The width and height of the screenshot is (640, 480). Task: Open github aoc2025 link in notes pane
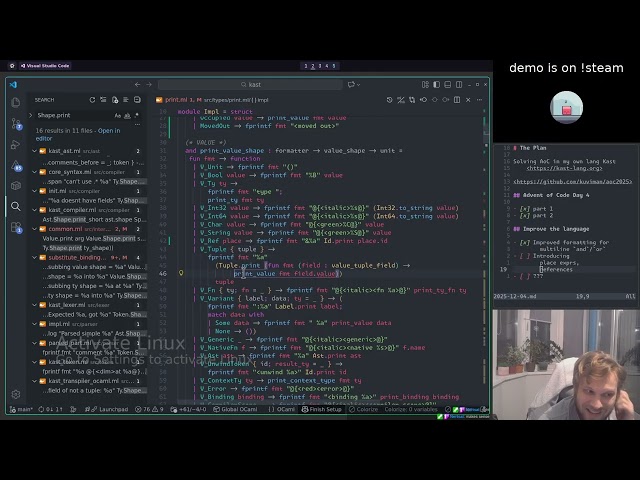click(x=573, y=182)
